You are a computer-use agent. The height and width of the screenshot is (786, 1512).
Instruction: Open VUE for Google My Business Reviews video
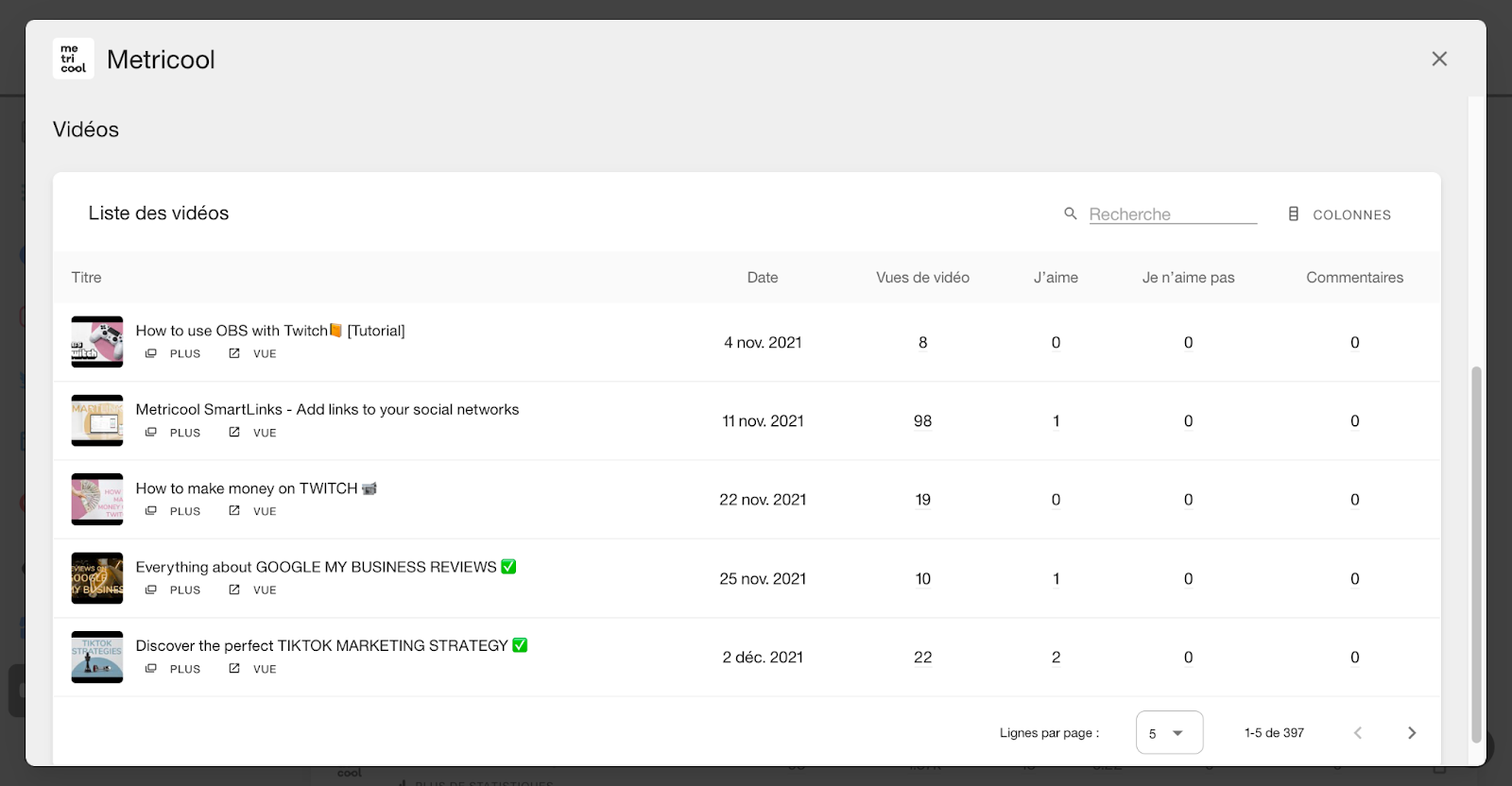[252, 589]
